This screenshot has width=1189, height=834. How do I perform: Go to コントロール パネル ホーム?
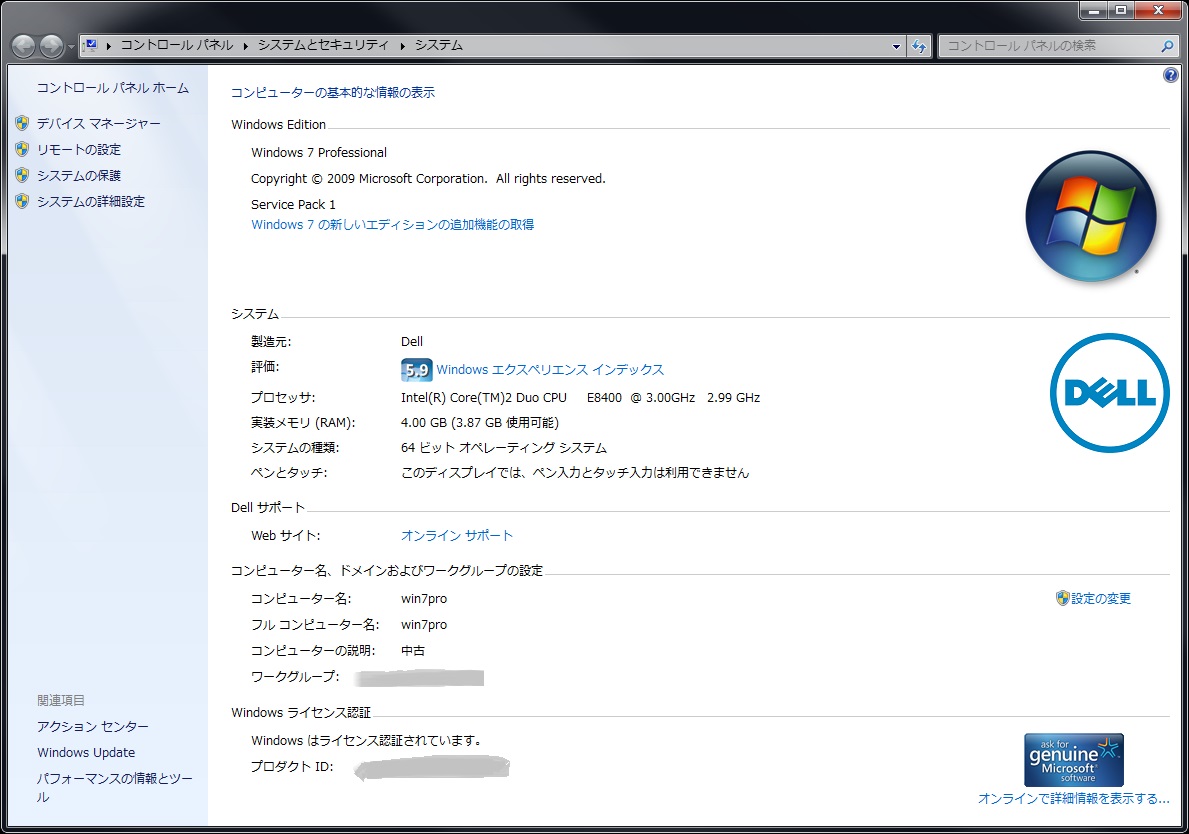point(113,88)
